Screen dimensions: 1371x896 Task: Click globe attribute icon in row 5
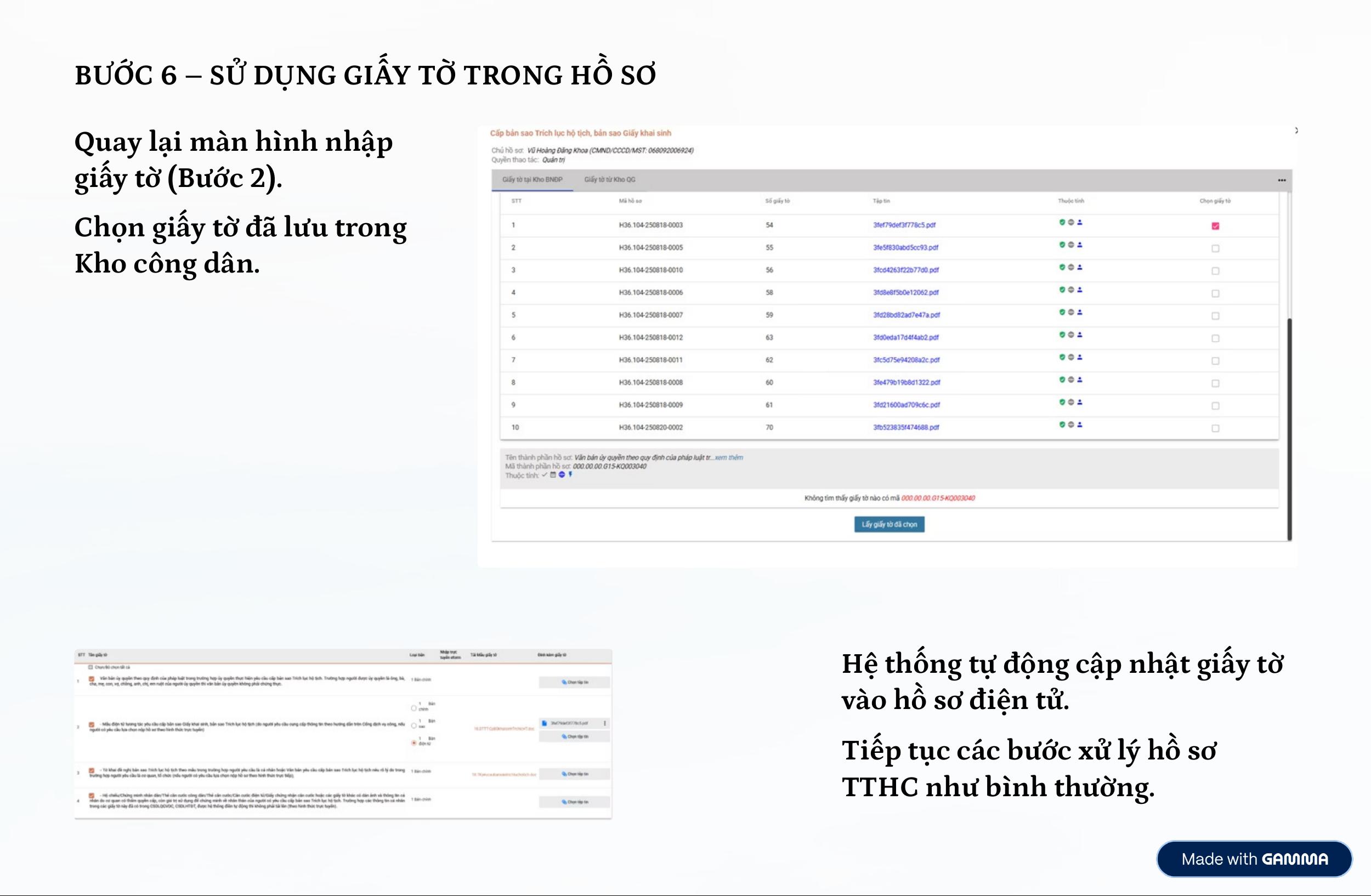click(1071, 312)
